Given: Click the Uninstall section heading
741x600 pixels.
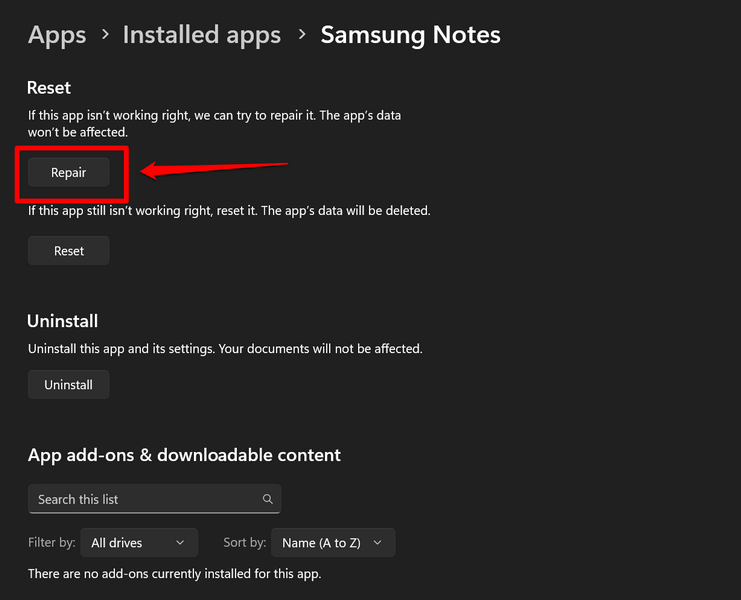Looking at the screenshot, I should (x=62, y=321).
